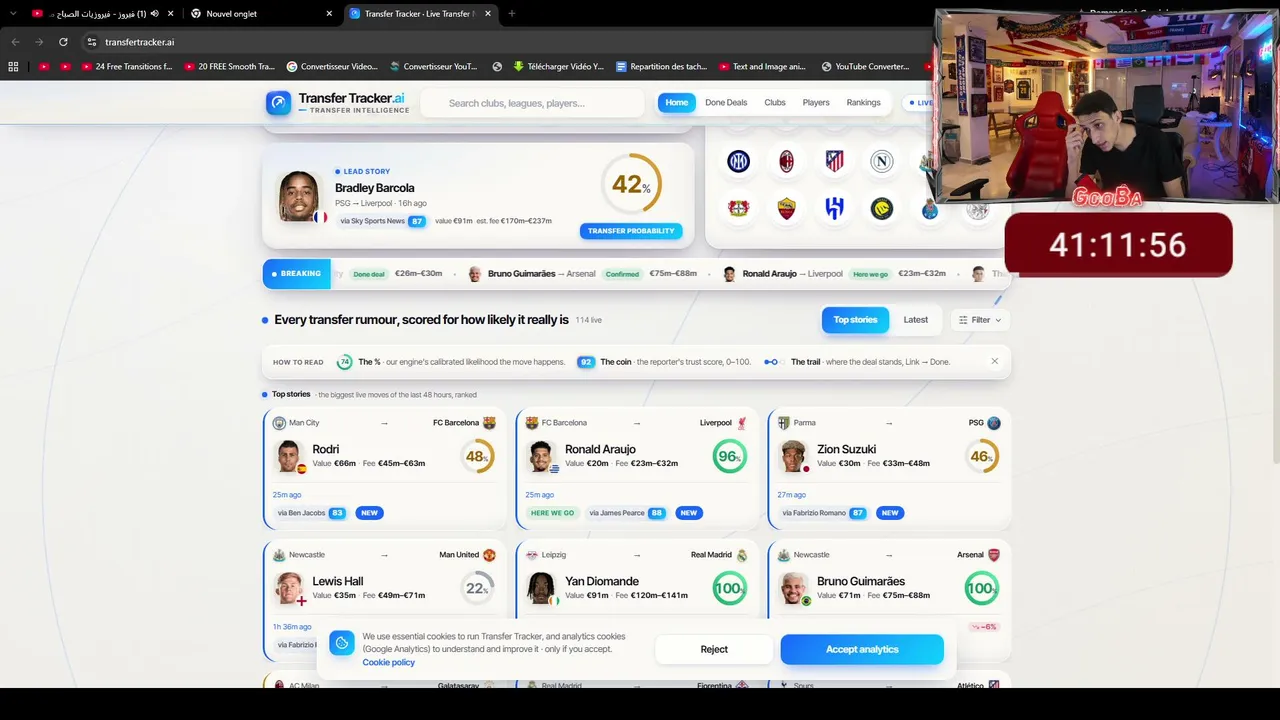Open the AS Roma club crest

coord(786,208)
